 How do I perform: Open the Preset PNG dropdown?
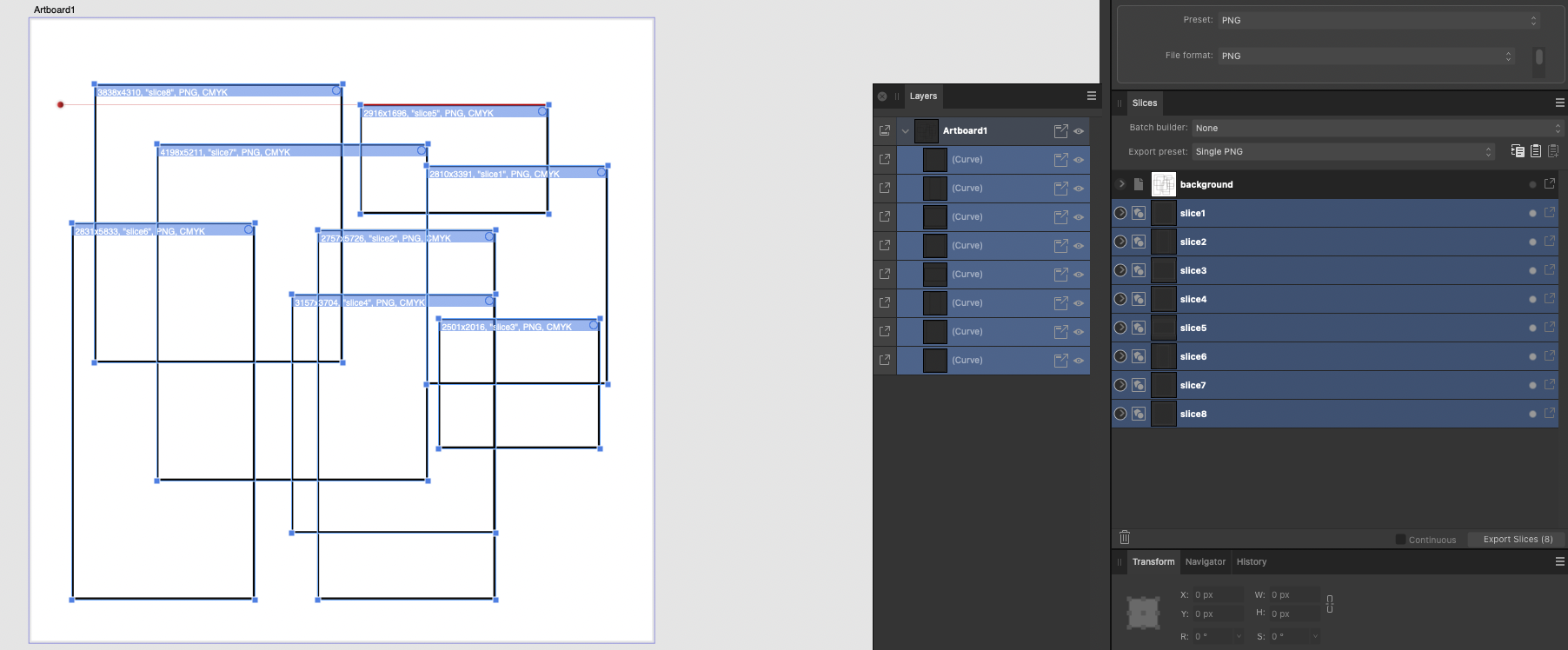(x=1379, y=20)
